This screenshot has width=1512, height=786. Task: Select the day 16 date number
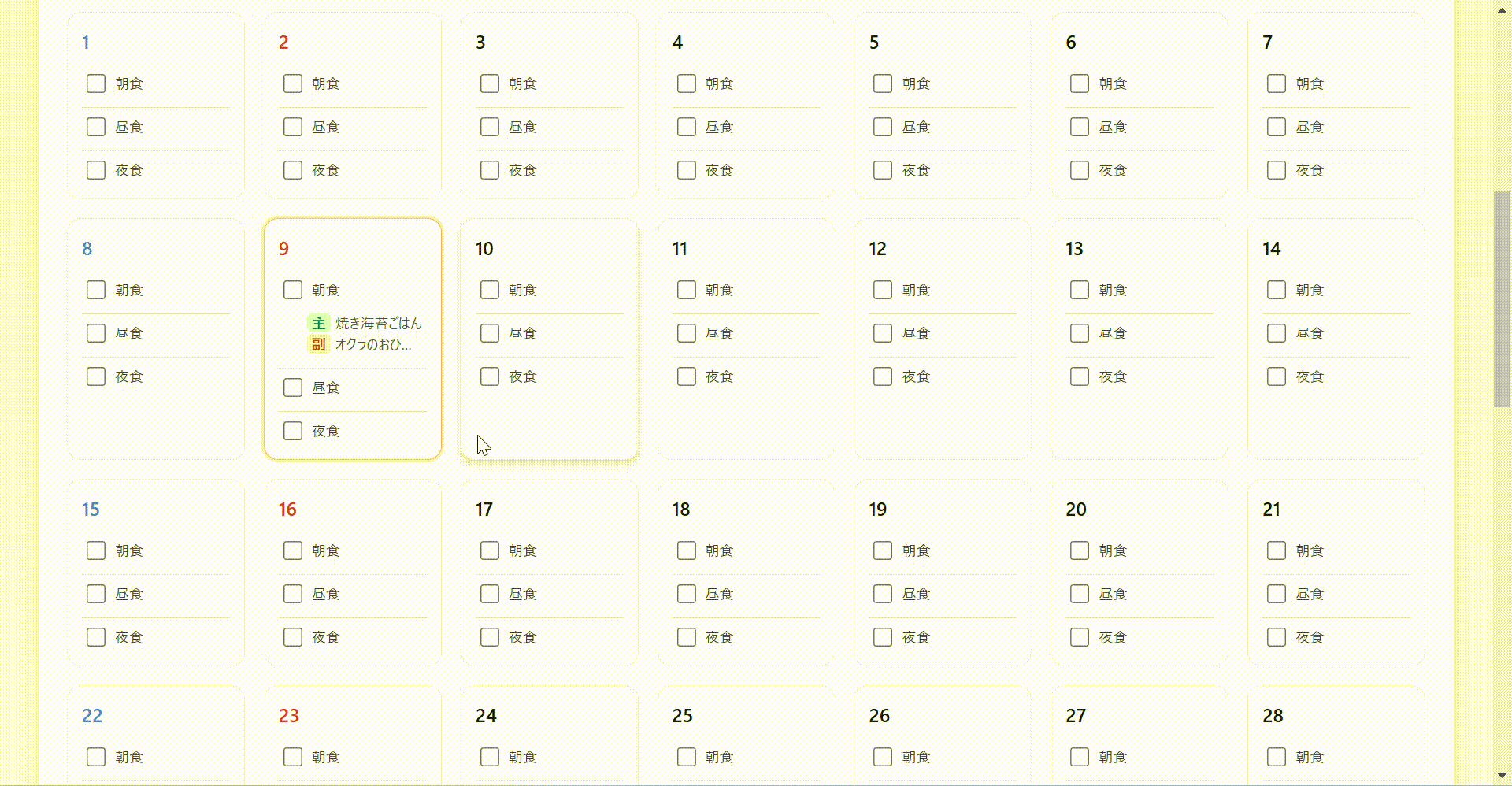click(287, 510)
